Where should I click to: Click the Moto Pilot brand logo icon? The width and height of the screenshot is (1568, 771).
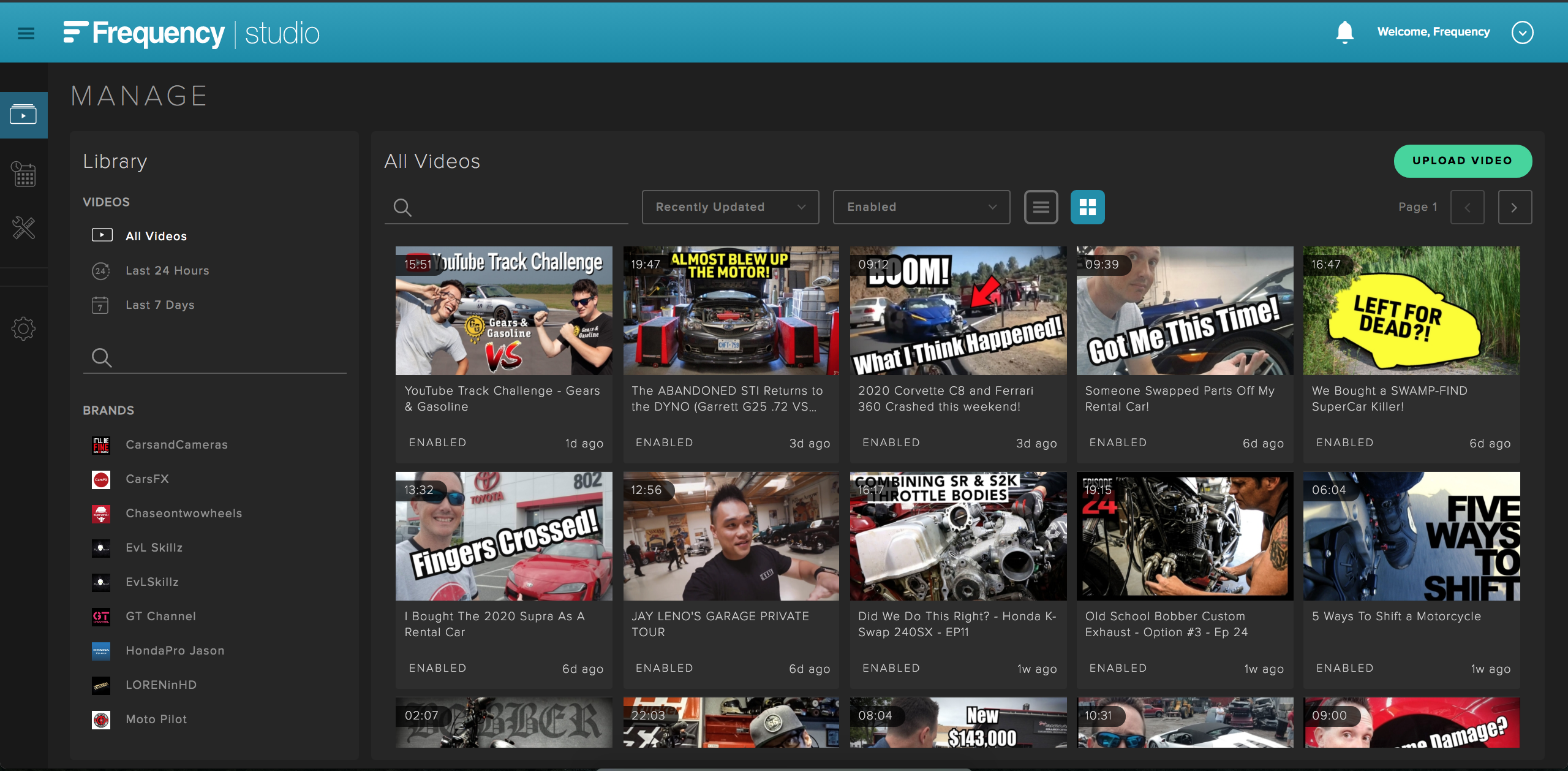(101, 720)
